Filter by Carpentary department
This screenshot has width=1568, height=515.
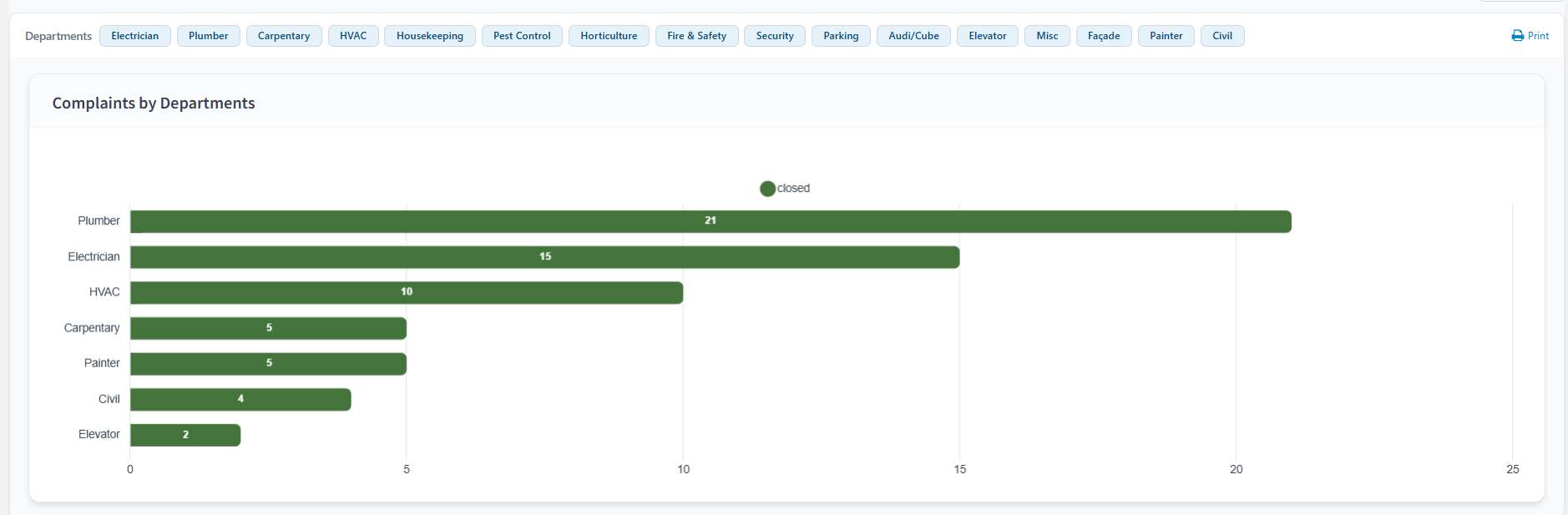point(283,36)
